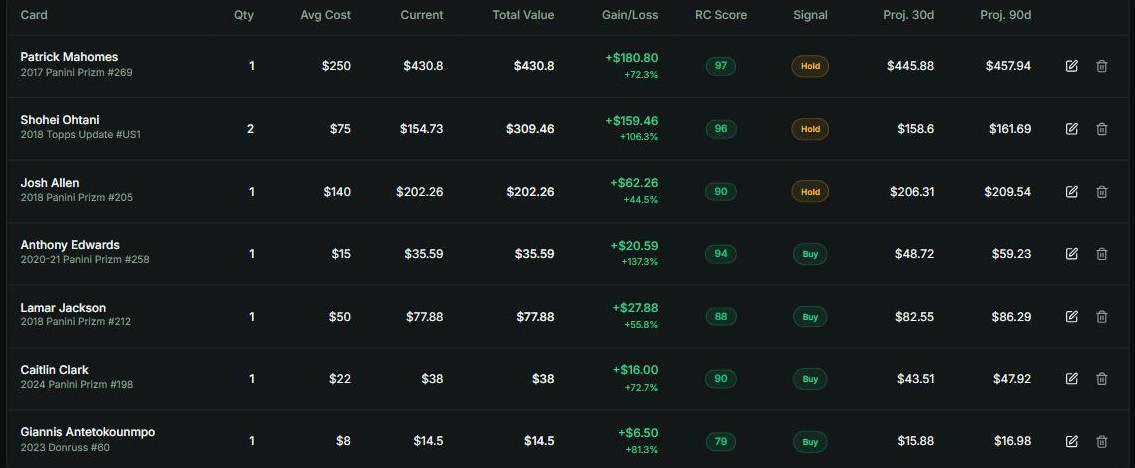
Task: Delete the Shohei Ohtani card row
Action: (1102, 129)
